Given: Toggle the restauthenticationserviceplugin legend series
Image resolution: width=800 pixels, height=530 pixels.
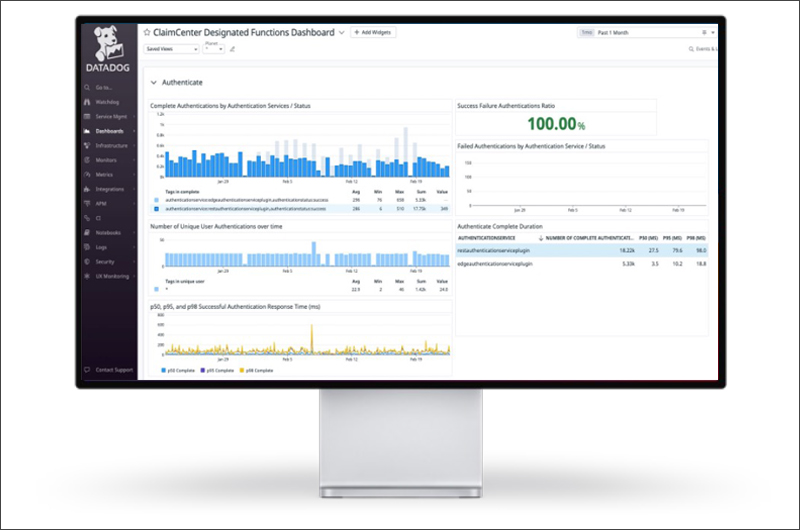Looking at the screenshot, I should [156, 209].
